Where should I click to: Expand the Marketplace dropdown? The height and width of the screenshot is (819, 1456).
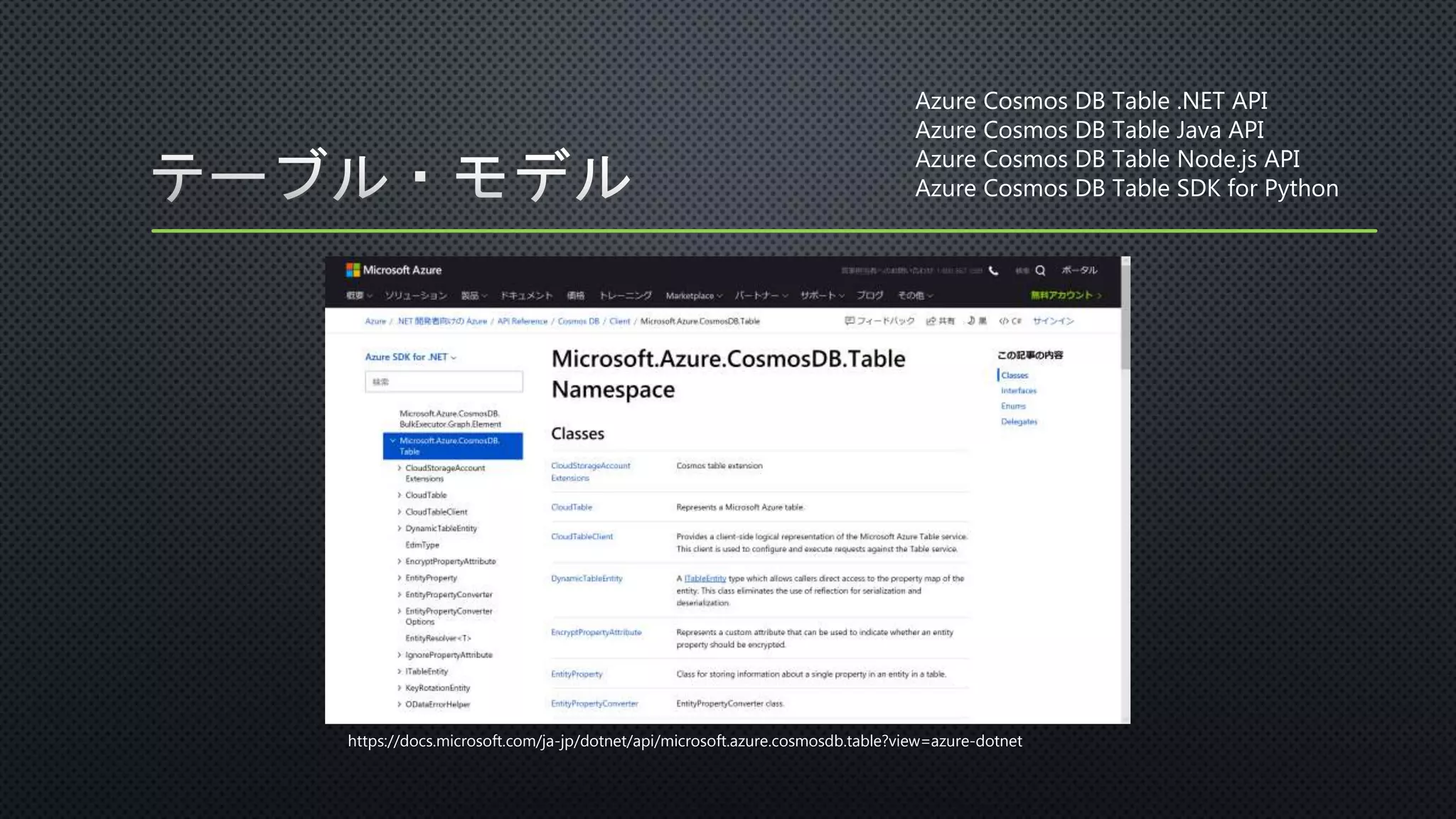click(x=694, y=295)
